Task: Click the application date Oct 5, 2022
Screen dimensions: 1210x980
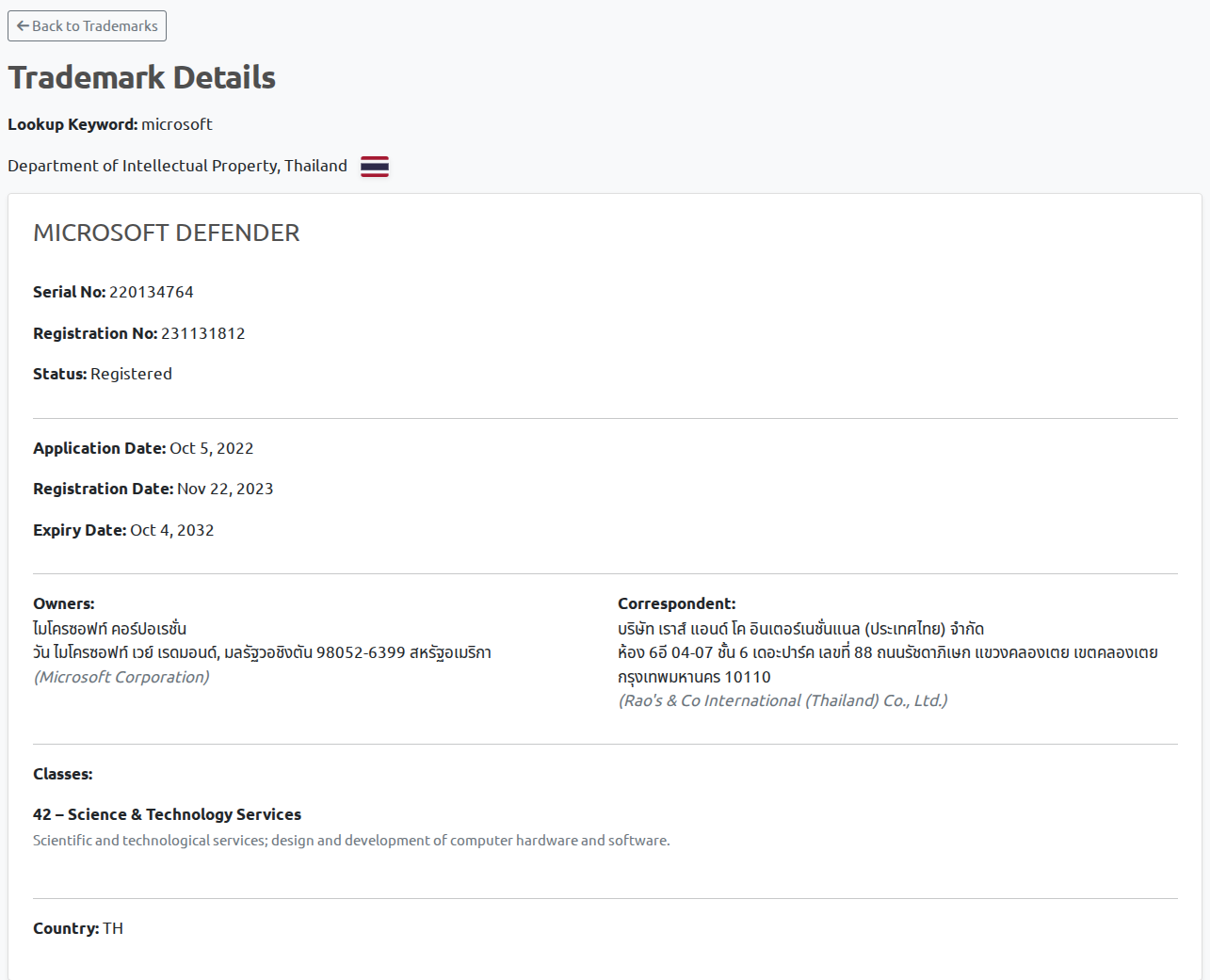Action: pyautogui.click(x=212, y=448)
